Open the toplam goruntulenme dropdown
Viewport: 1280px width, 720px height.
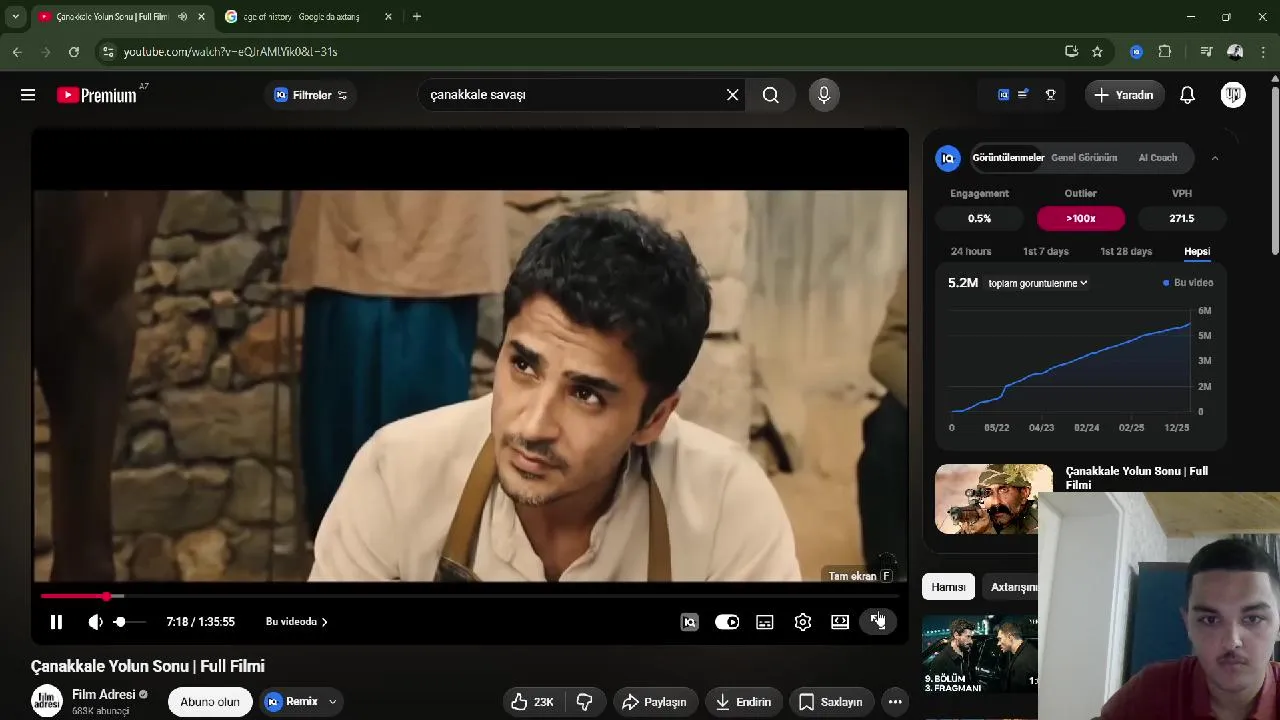pyautogui.click(x=1038, y=283)
